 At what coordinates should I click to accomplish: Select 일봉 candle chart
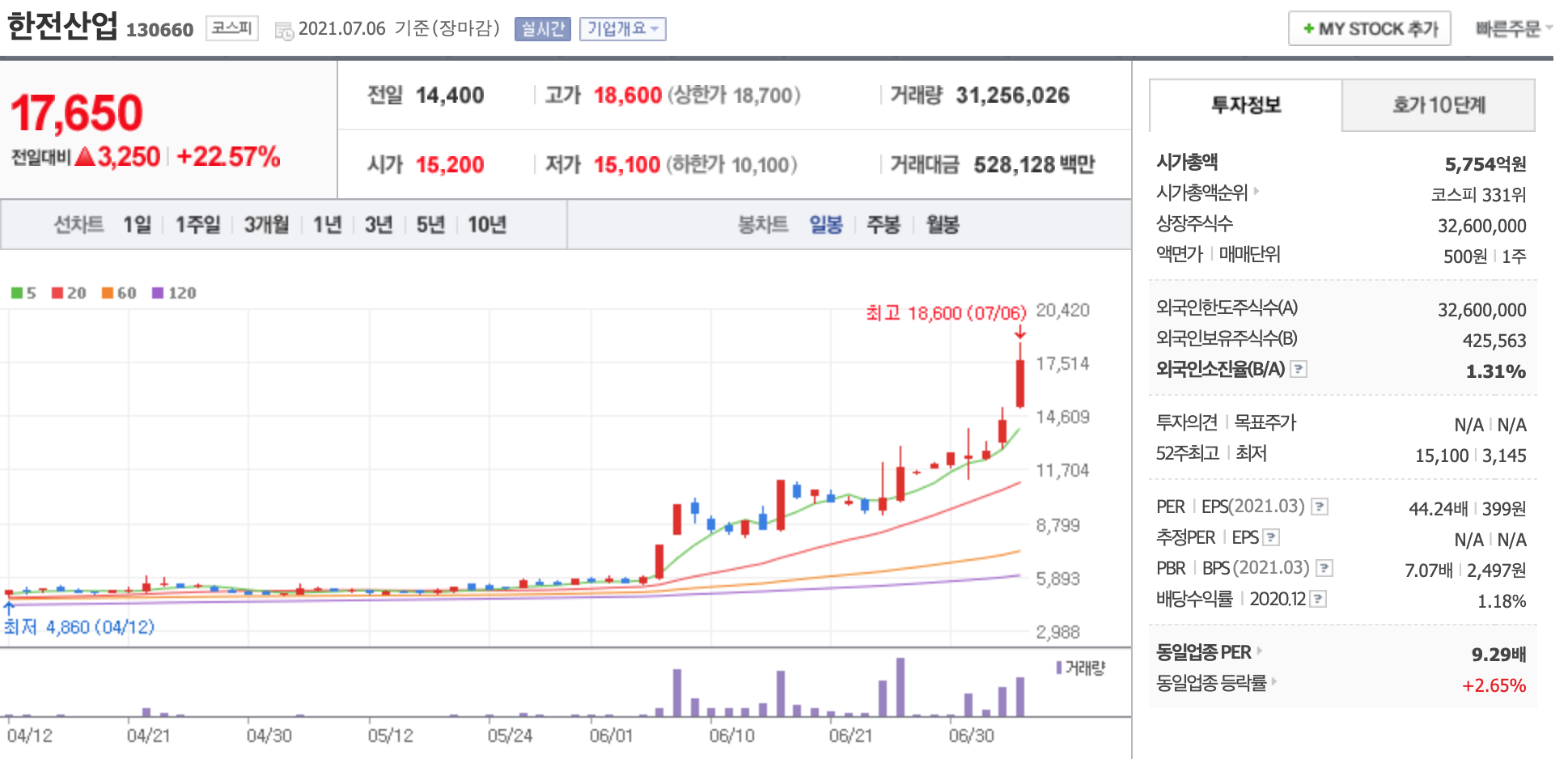(826, 225)
